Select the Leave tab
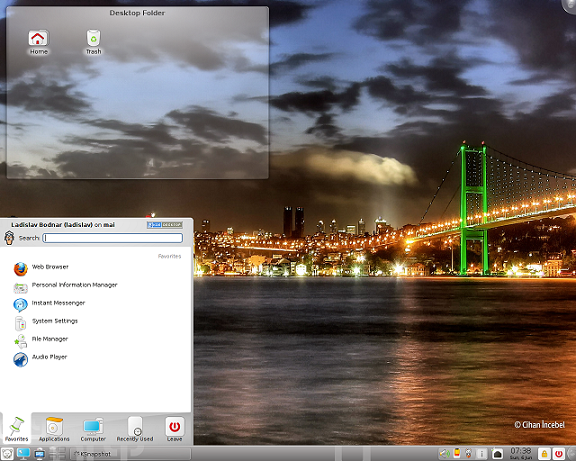This screenshot has height=461, width=576. click(174, 429)
